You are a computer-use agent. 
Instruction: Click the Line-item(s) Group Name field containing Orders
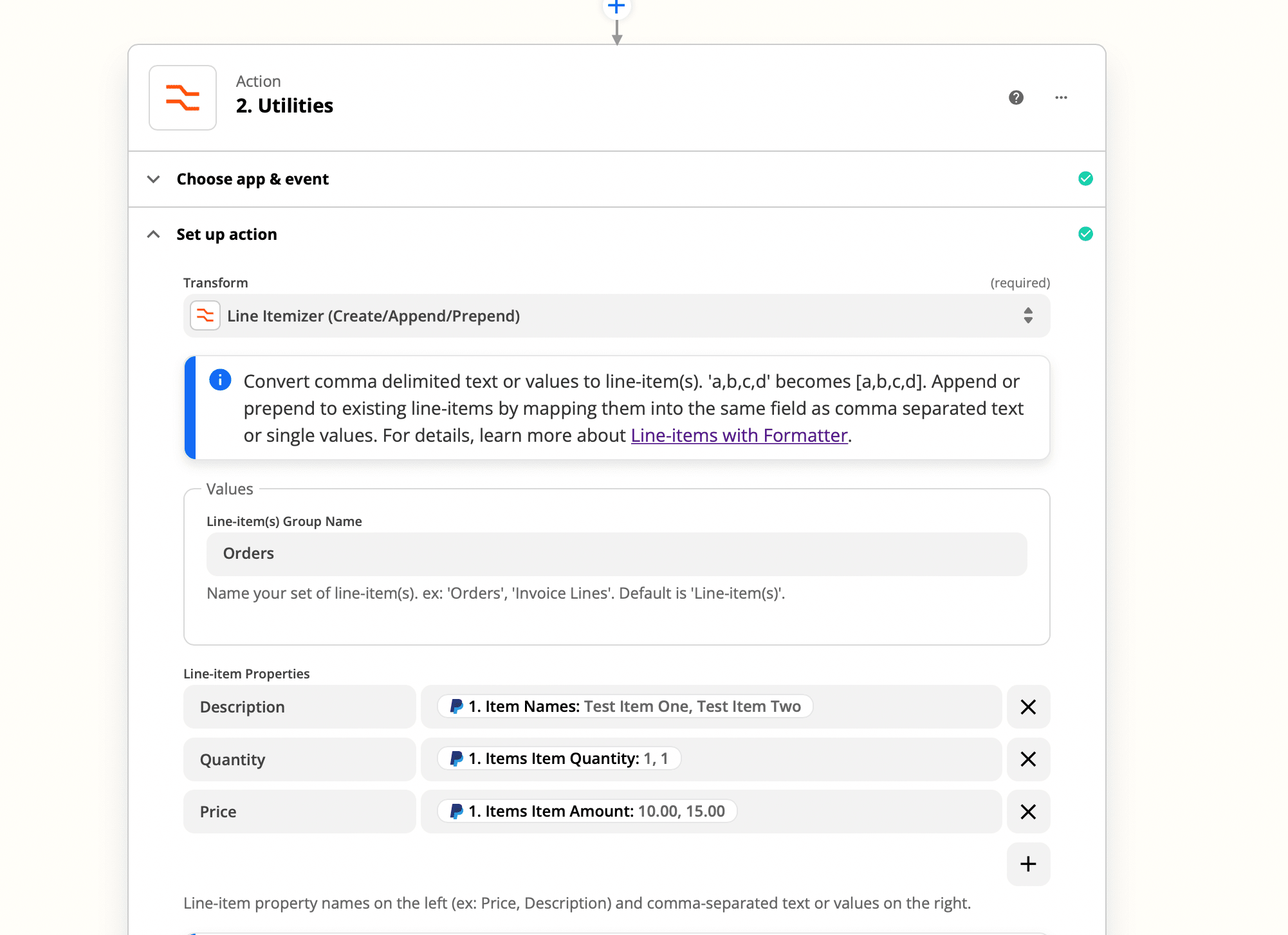point(616,554)
